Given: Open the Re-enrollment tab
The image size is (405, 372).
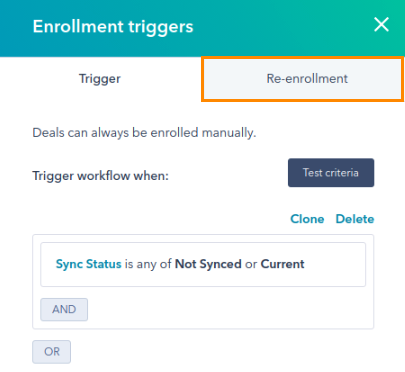Looking at the screenshot, I should (303, 79).
